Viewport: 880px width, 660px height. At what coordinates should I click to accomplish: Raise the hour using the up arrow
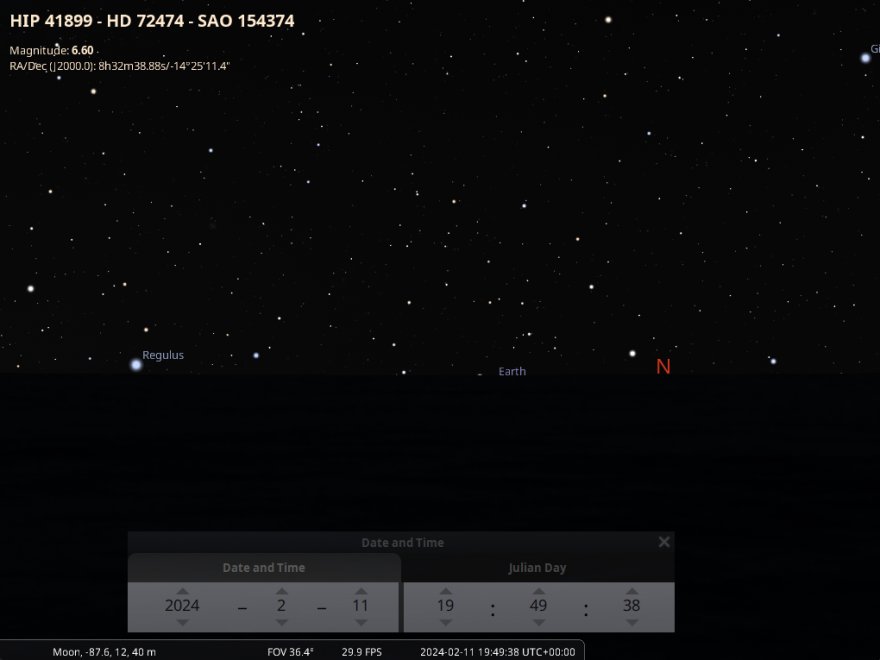(x=445, y=590)
